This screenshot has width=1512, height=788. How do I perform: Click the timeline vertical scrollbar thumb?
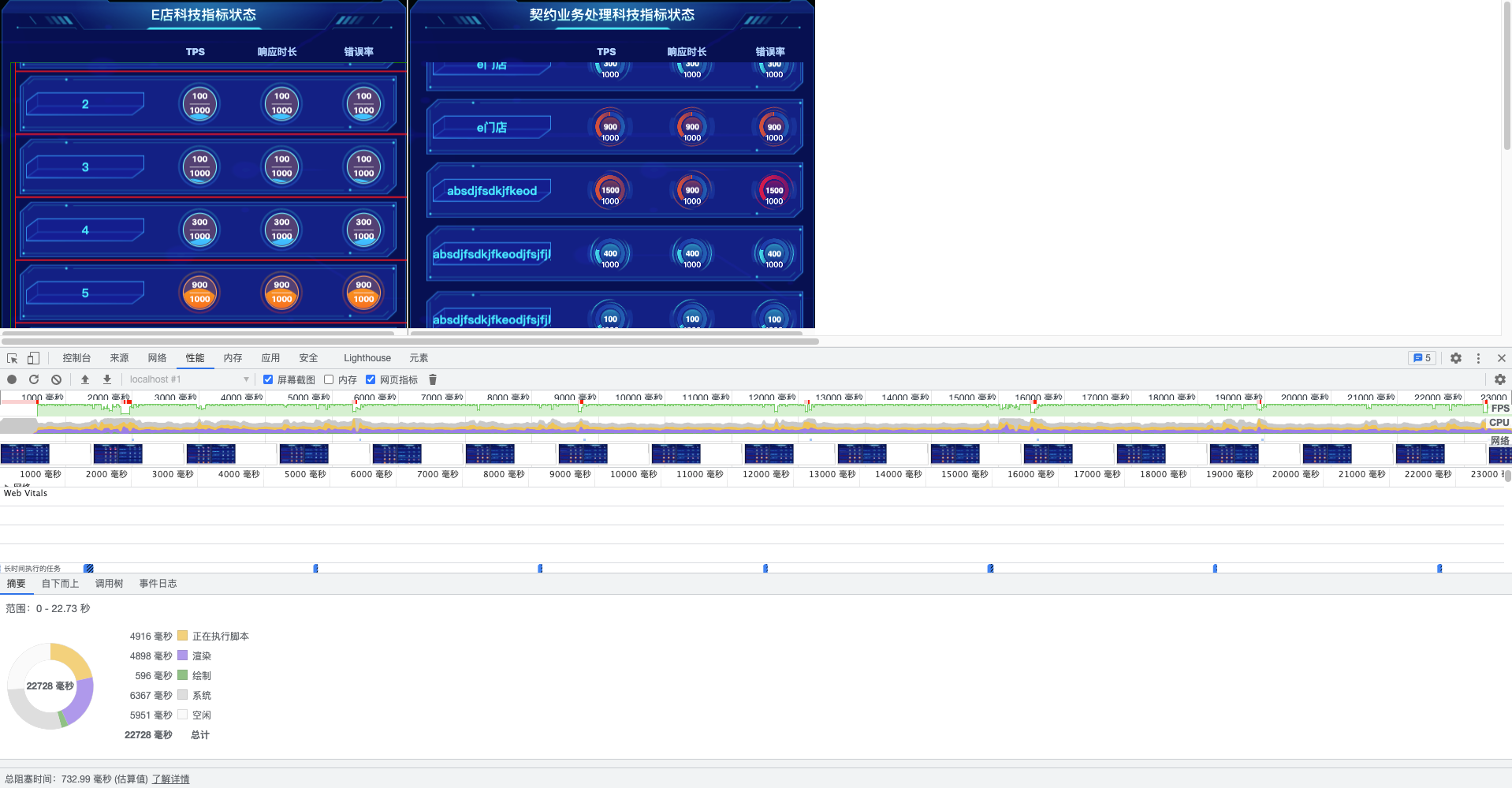pos(1508,476)
